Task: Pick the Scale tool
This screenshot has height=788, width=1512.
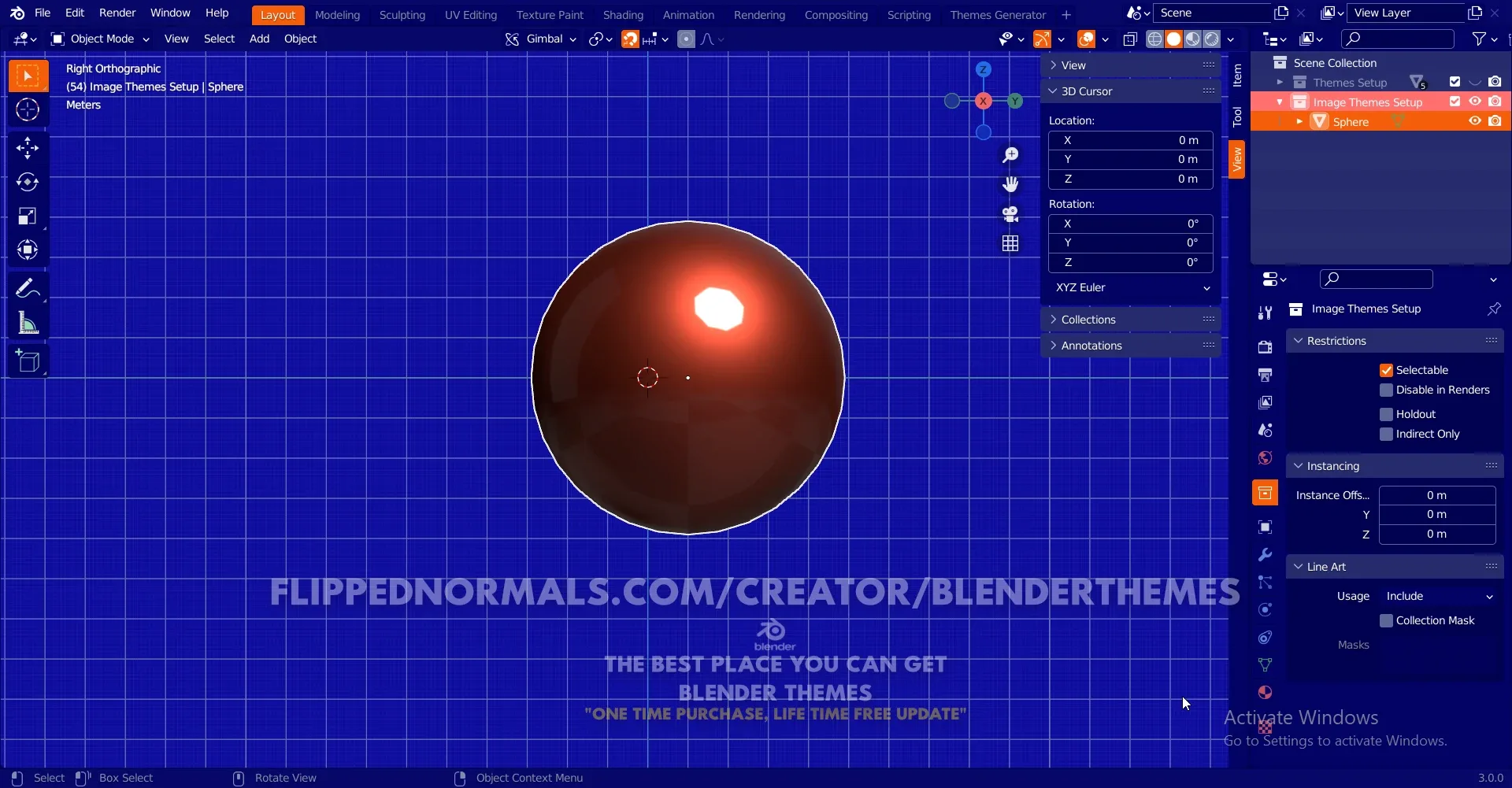Action: point(28,216)
